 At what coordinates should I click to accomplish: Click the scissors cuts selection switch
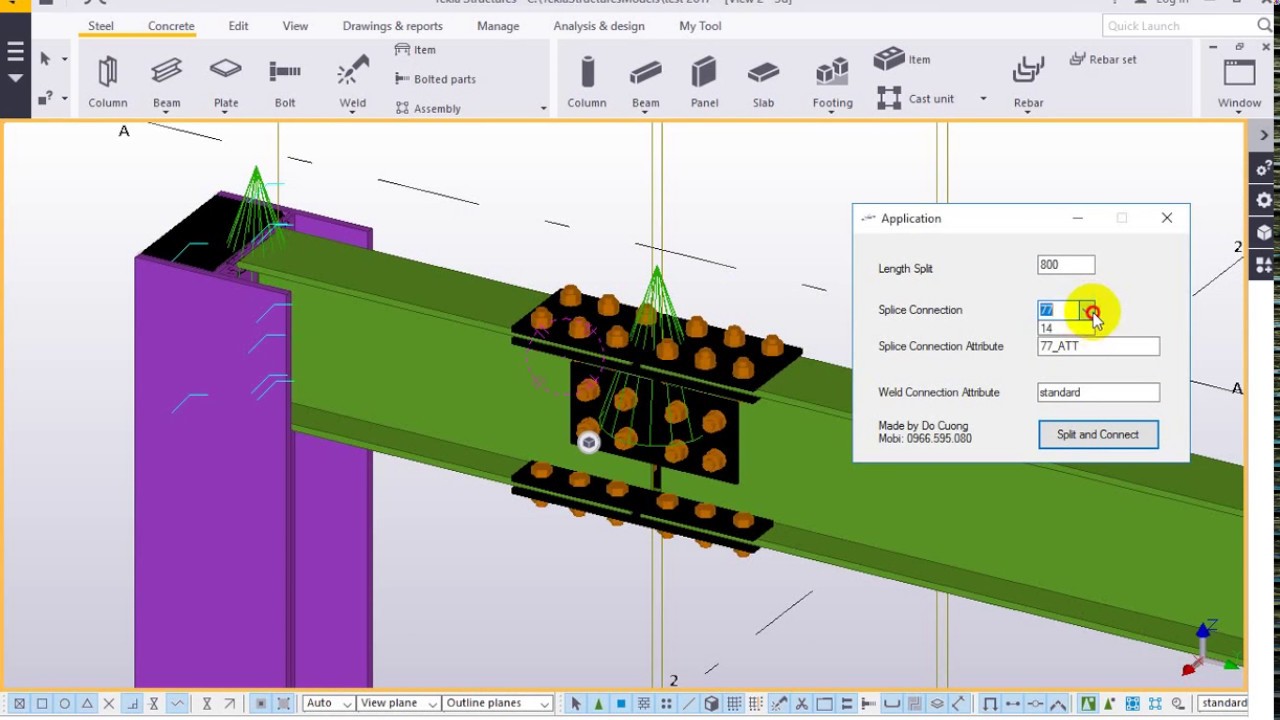(802, 703)
